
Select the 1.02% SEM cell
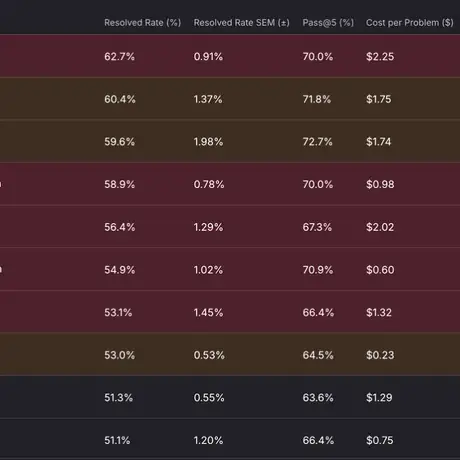pyautogui.click(x=208, y=270)
